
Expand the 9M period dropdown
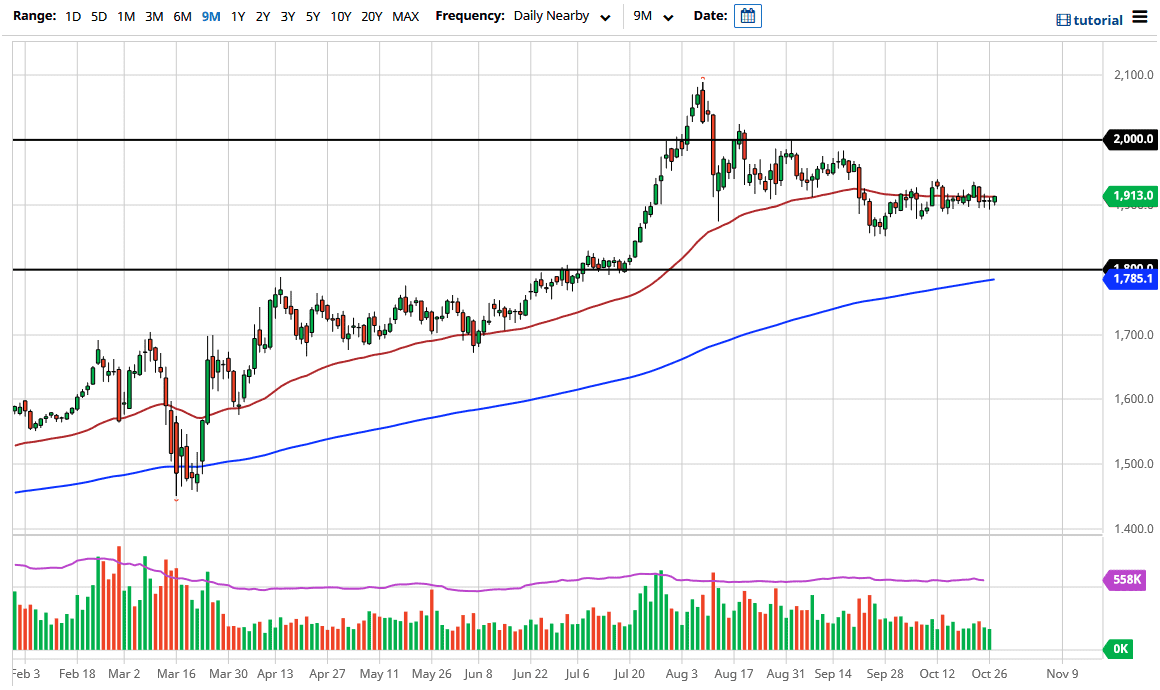653,16
